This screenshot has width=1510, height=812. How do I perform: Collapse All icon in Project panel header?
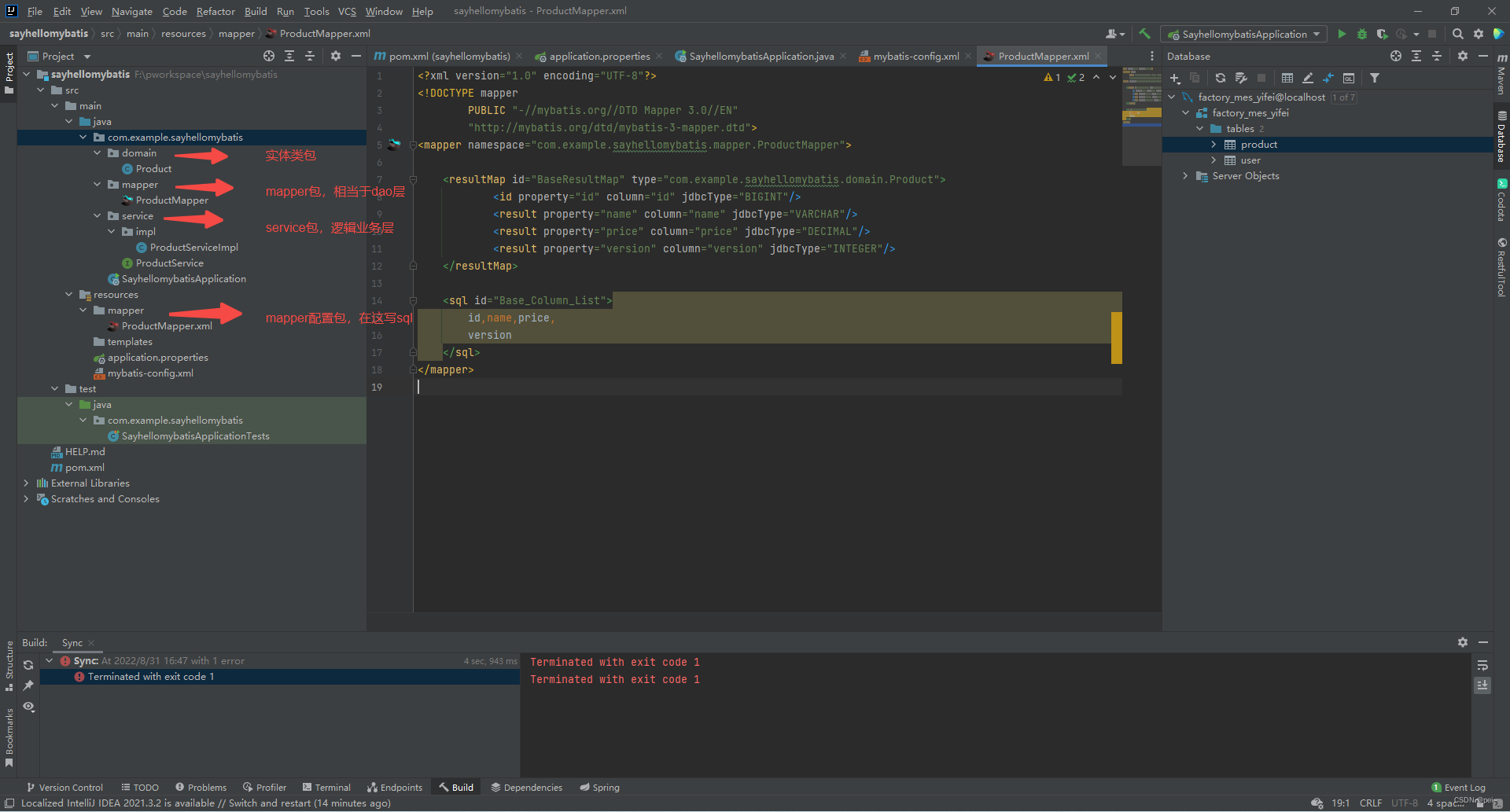[310, 56]
